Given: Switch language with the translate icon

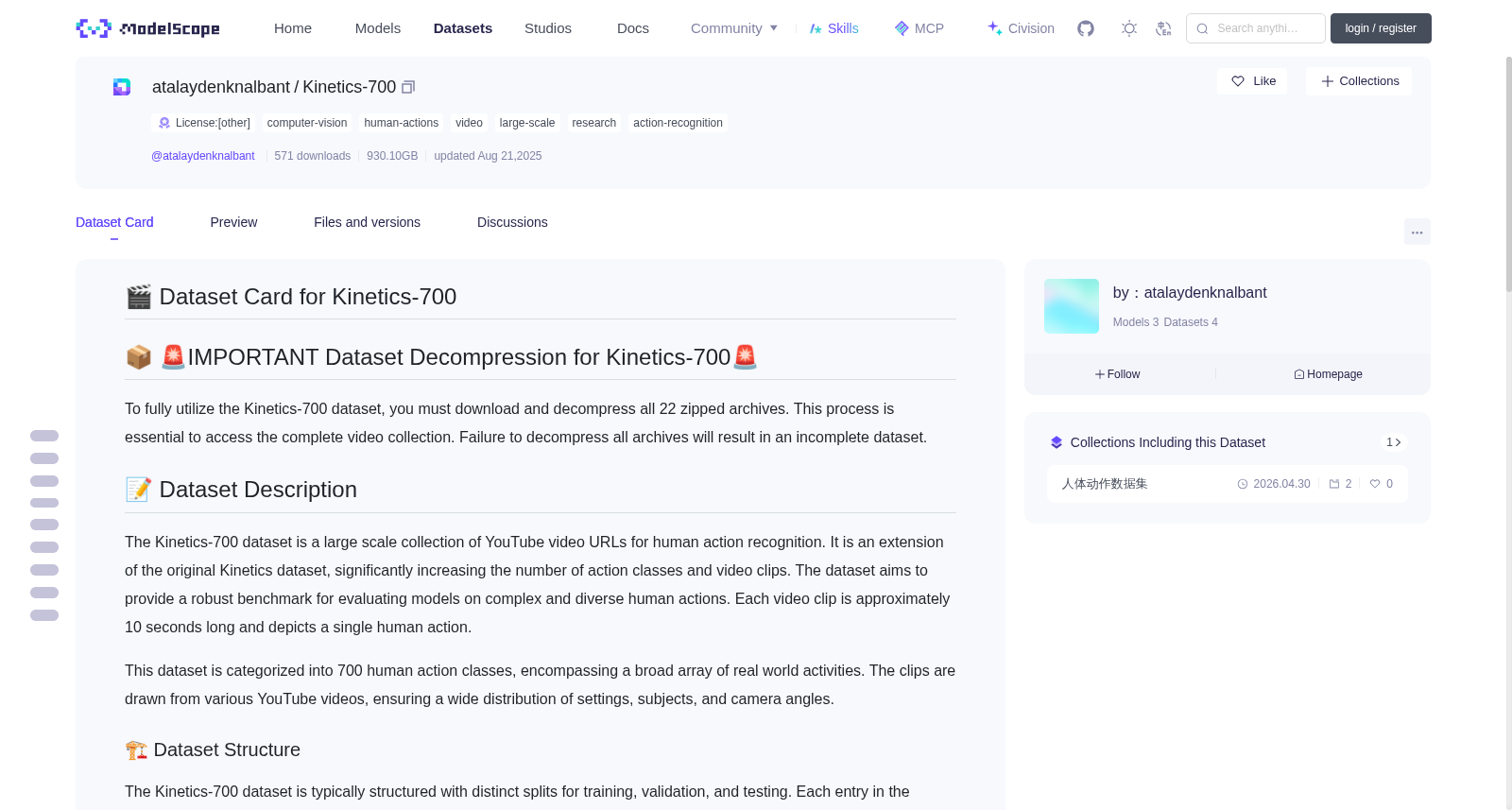Looking at the screenshot, I should 1163,28.
